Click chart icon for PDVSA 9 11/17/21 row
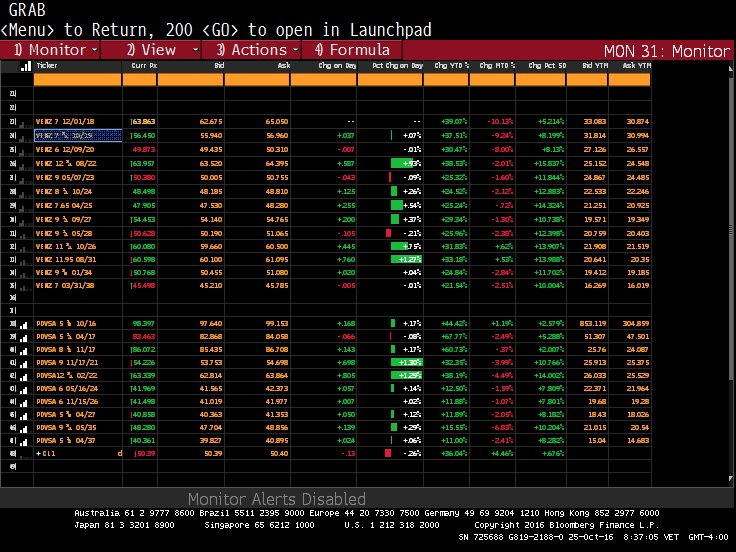Screen dimensions: 736x552 point(23,364)
